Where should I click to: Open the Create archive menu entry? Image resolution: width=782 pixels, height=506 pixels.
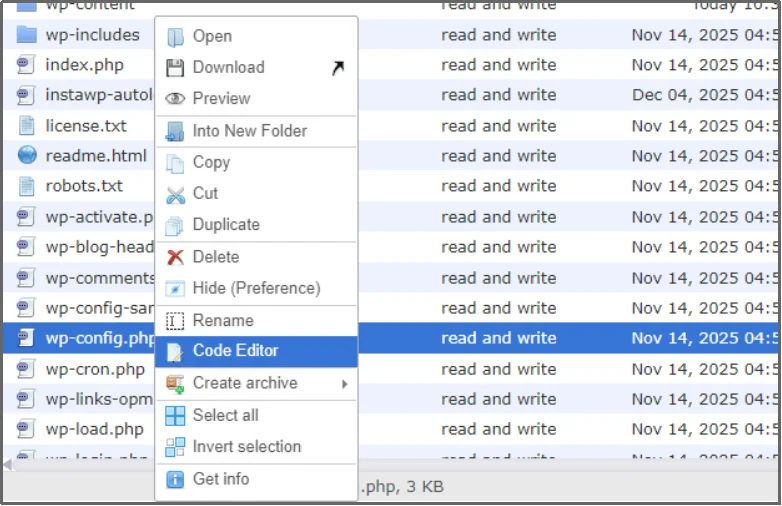click(x=256, y=383)
